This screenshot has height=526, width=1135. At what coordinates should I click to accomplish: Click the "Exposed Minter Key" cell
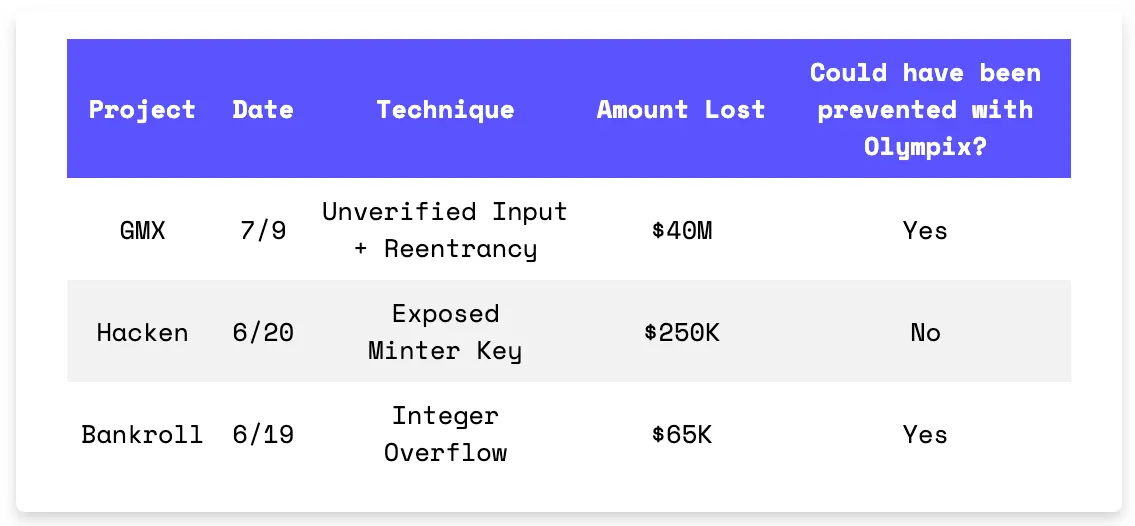(445, 332)
